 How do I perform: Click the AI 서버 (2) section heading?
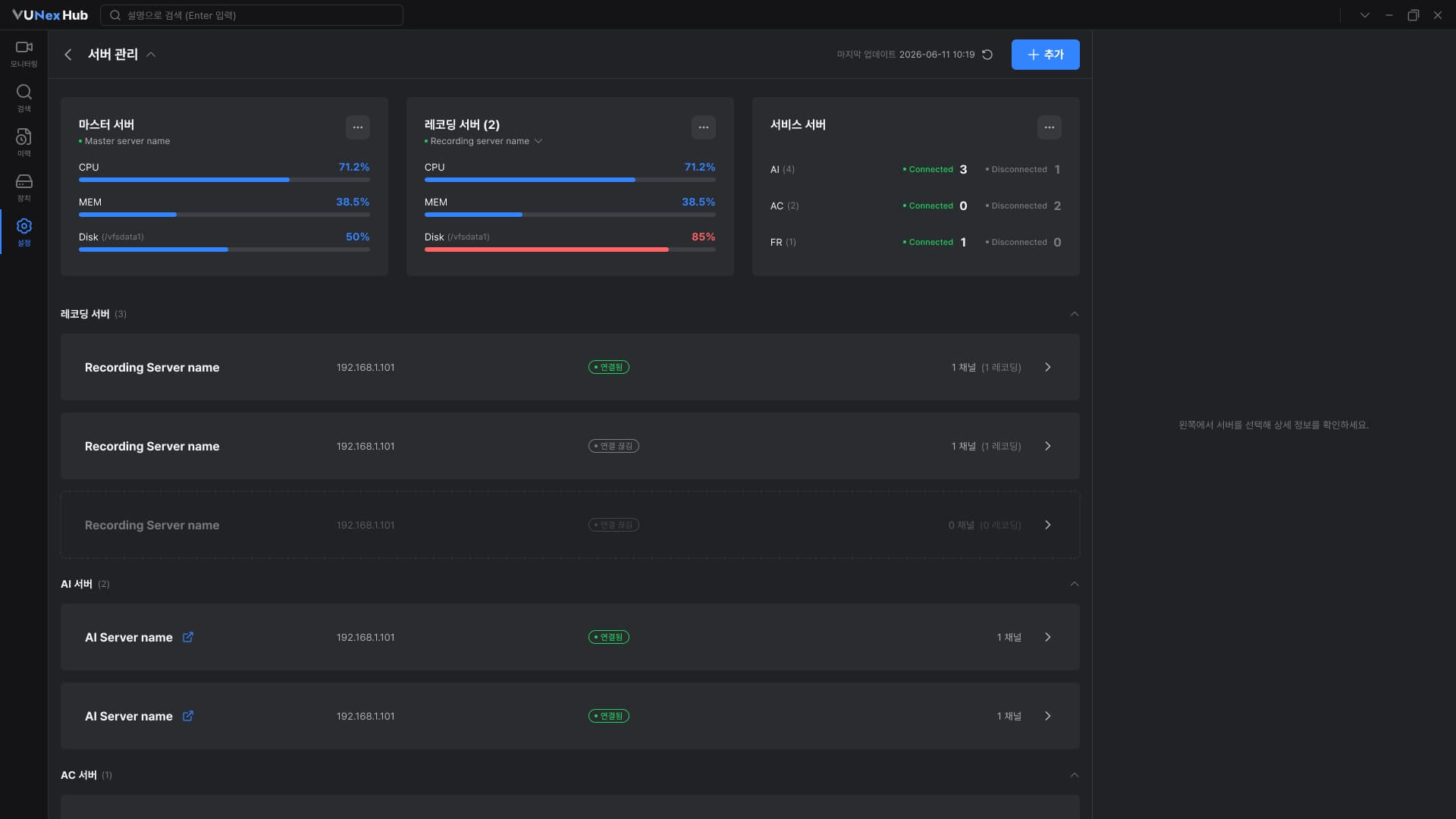click(x=85, y=584)
